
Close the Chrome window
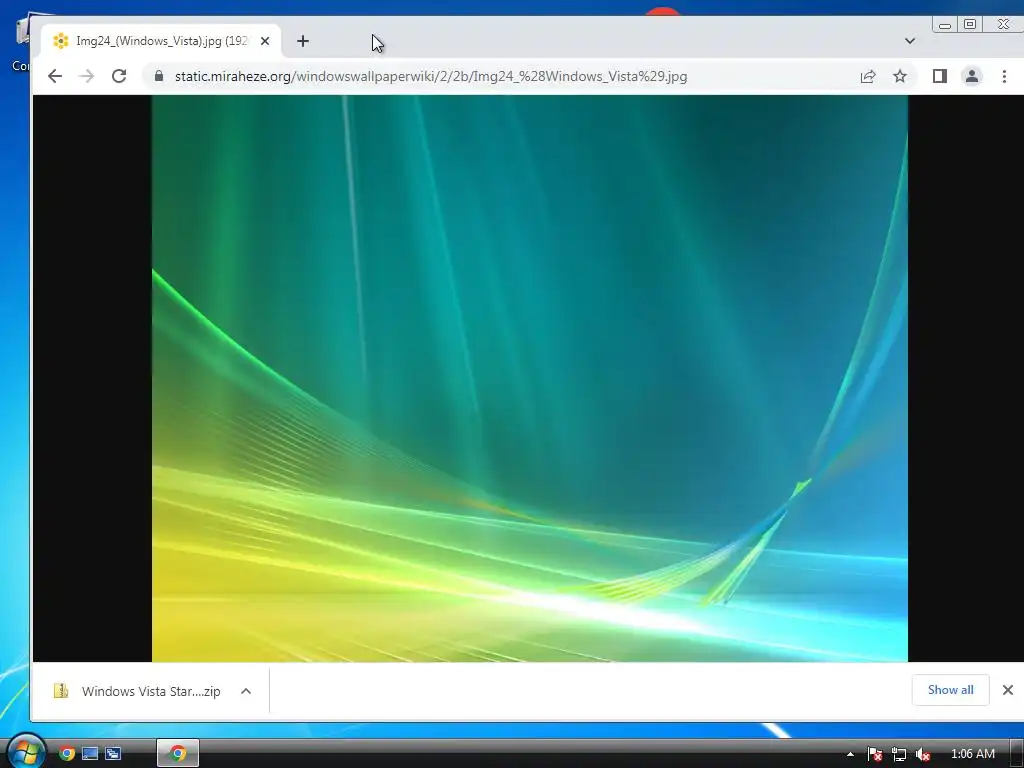[1003, 25]
